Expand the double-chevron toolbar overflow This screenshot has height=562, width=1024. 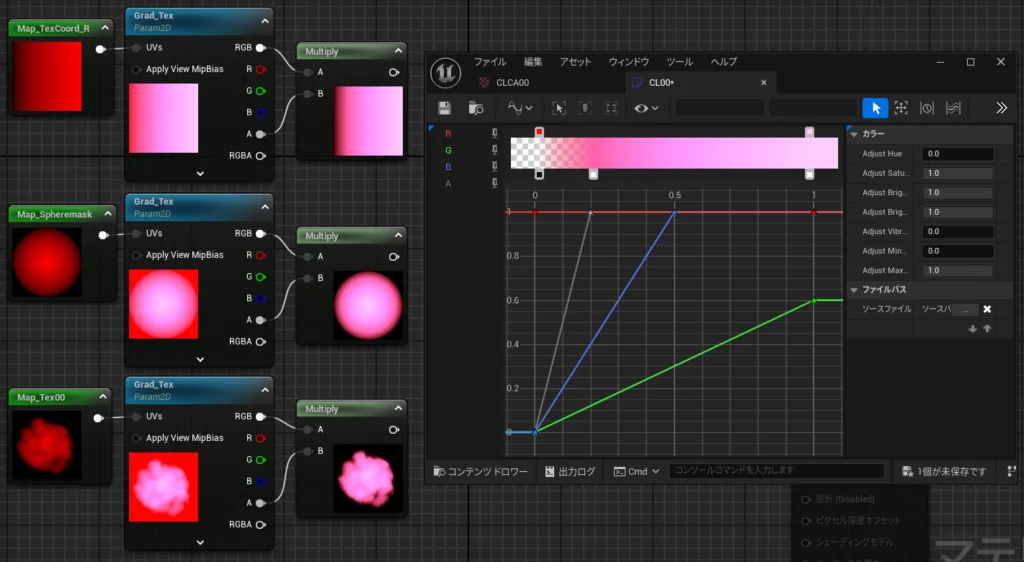(1001, 108)
